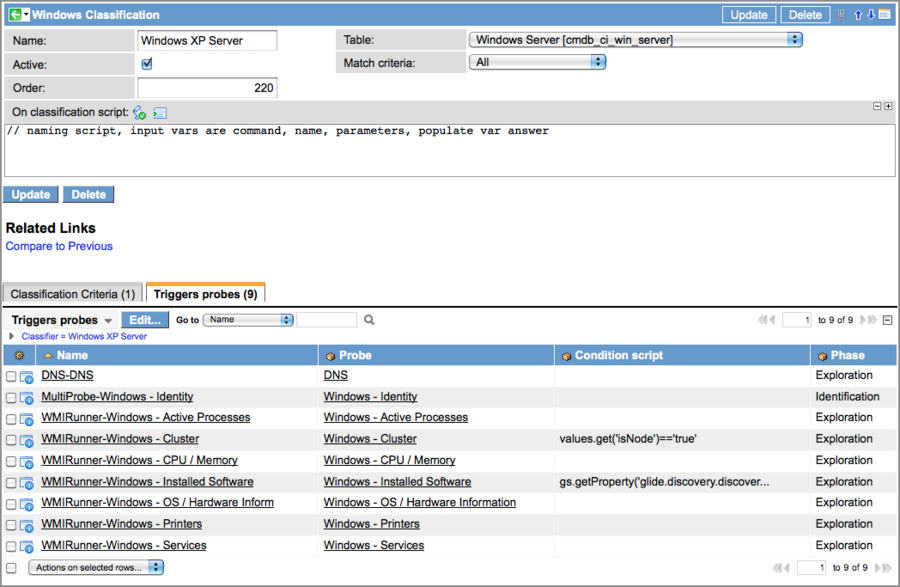The image size is (900, 587).
Task: Open preview icon for WMIRunner-Windows - Cluster
Action: pos(26,441)
